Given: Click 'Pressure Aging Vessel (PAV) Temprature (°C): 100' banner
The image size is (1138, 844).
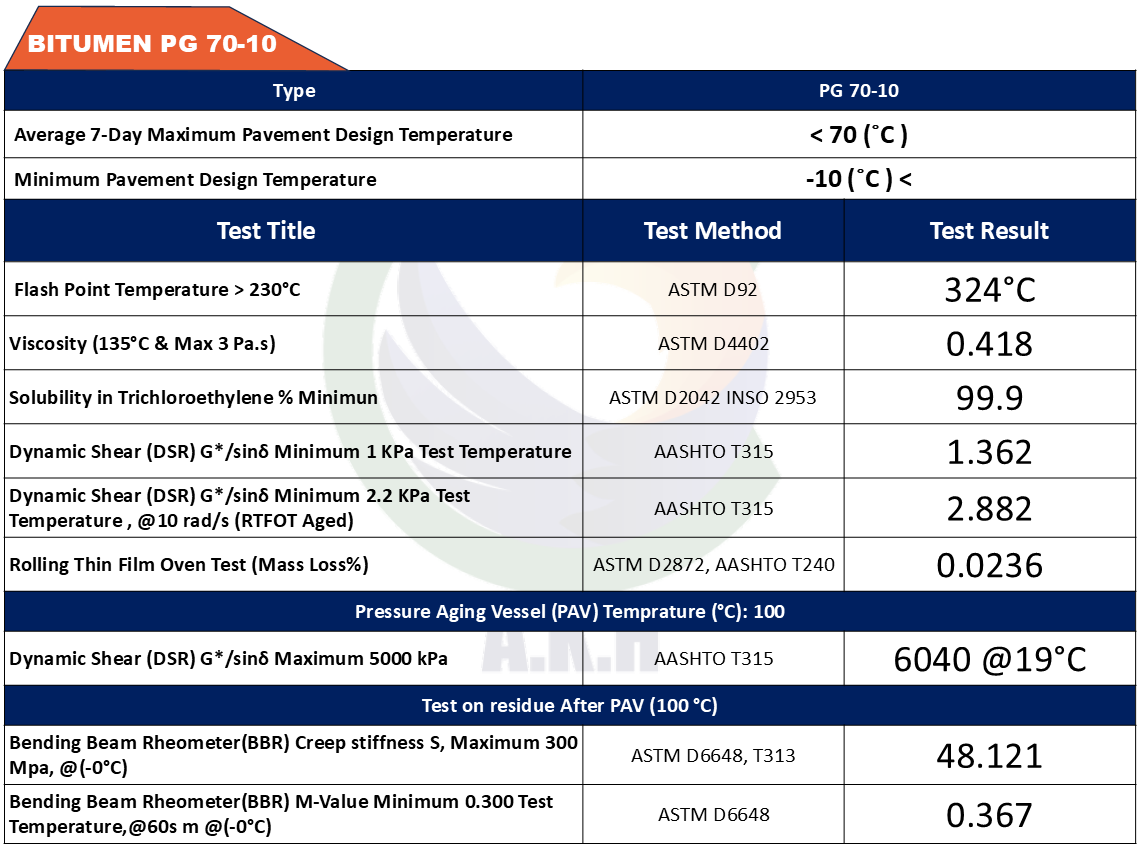Looking at the screenshot, I should pos(570,611).
